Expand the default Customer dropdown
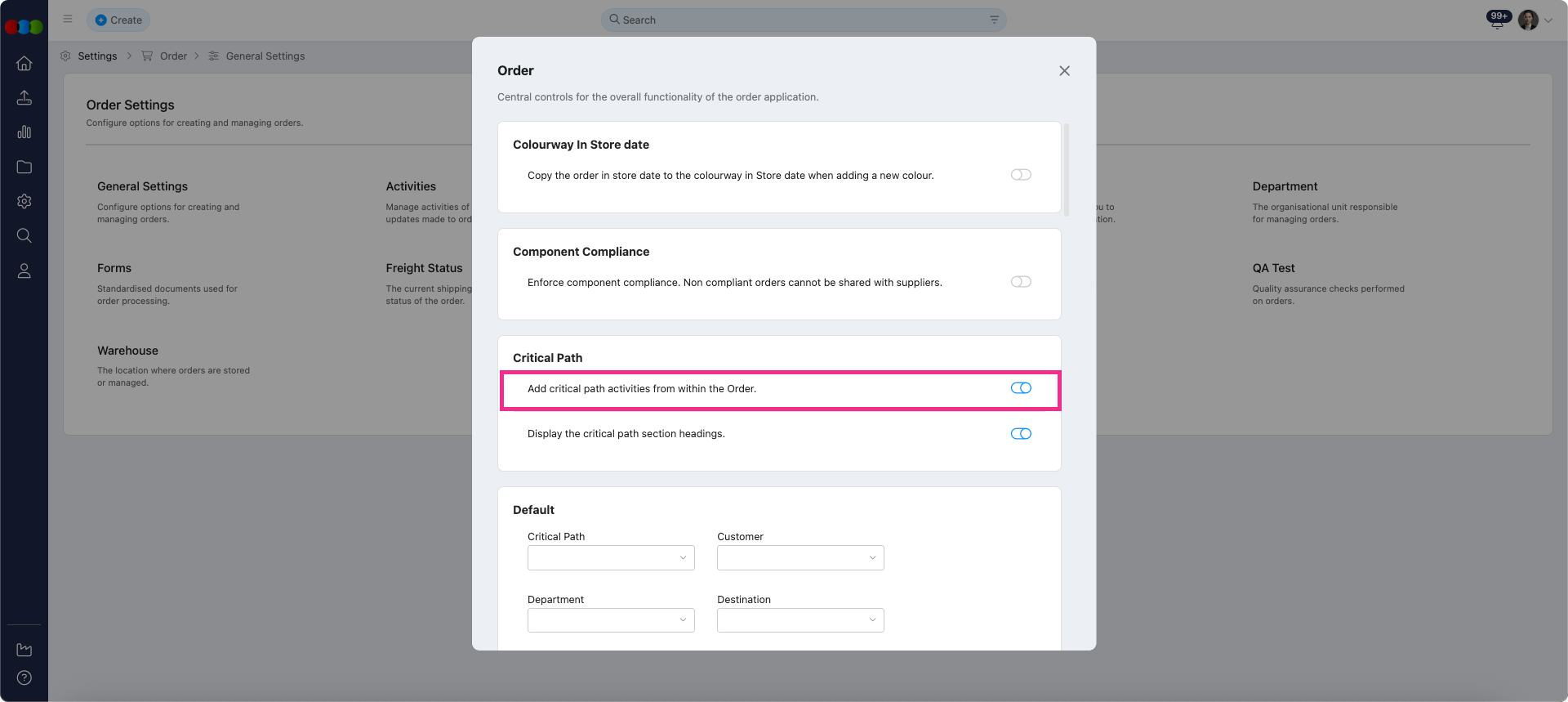1568x702 pixels. pyautogui.click(x=800, y=558)
